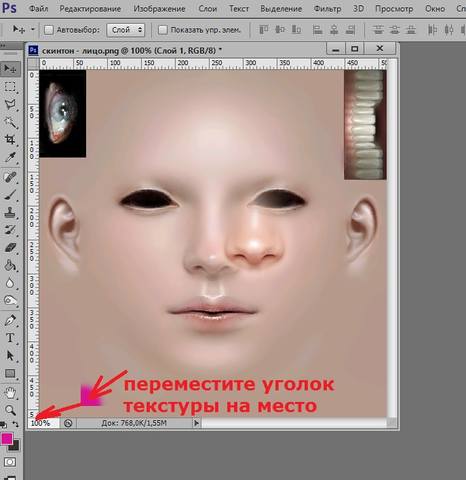Select the Type tool
The width and height of the screenshot is (466, 480).
[x=10, y=338]
